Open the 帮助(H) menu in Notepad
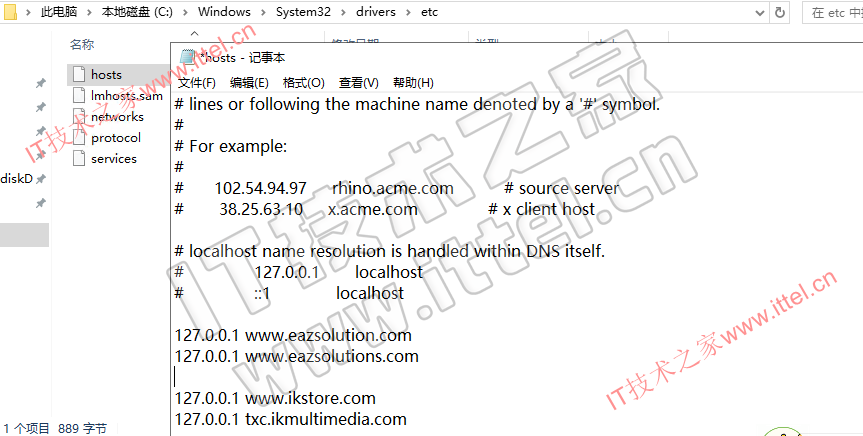This screenshot has height=436, width=863. [x=413, y=83]
